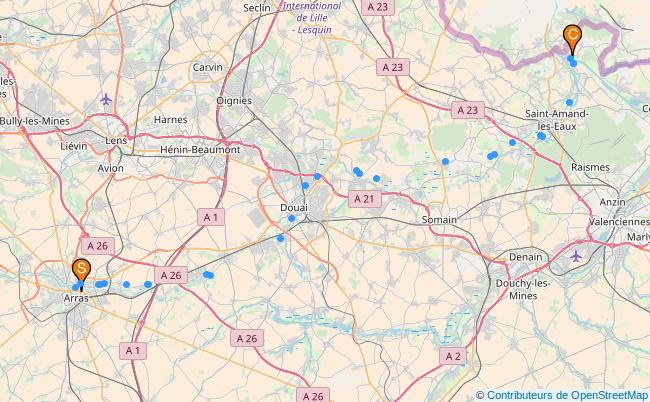Screen dimensions: 650x402
Task: Click the Hénin-Beaumont town label
Action: [200, 150]
